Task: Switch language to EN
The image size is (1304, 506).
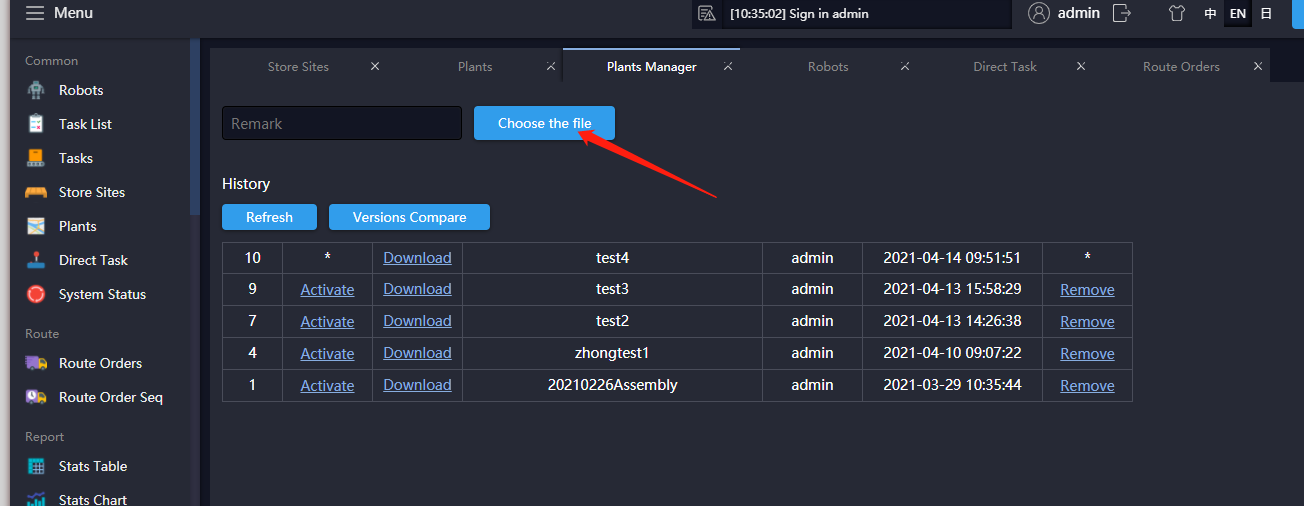Action: click(1238, 14)
